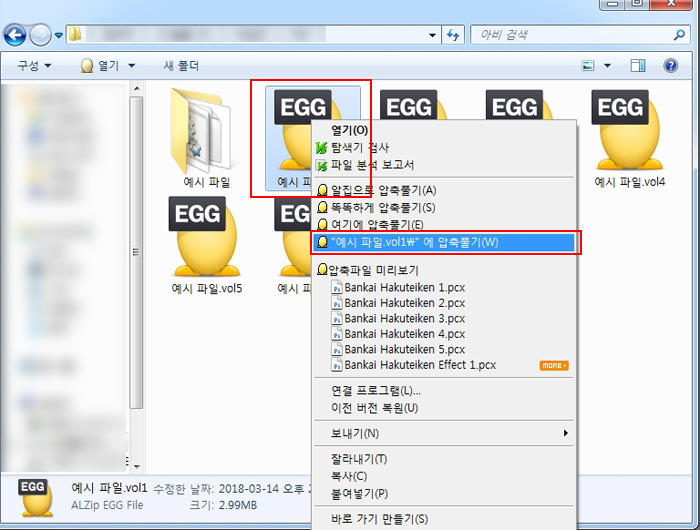
Task: Go back with the Explorer back arrow
Action: coord(15,35)
